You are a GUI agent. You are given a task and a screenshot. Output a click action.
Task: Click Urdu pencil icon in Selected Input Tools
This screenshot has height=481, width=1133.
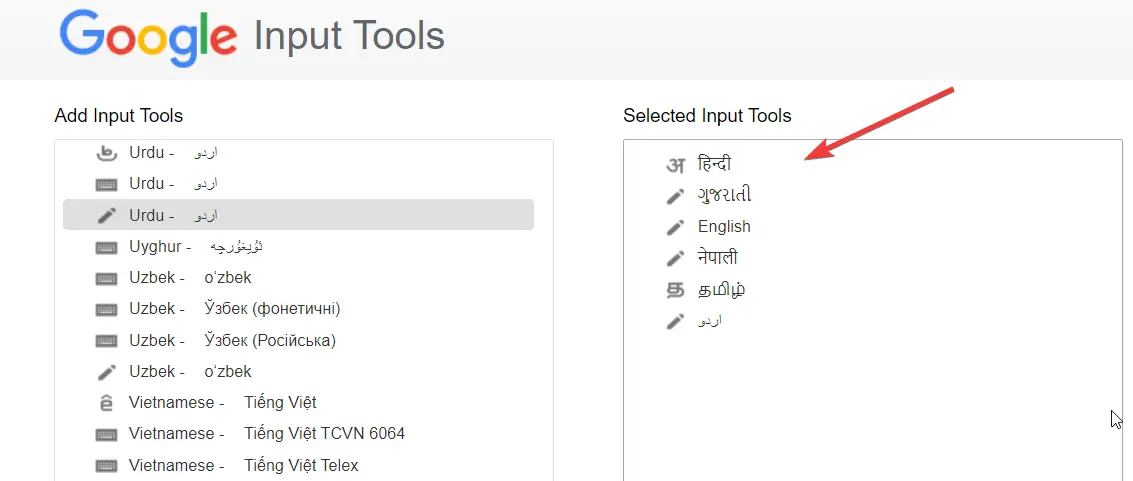point(675,321)
